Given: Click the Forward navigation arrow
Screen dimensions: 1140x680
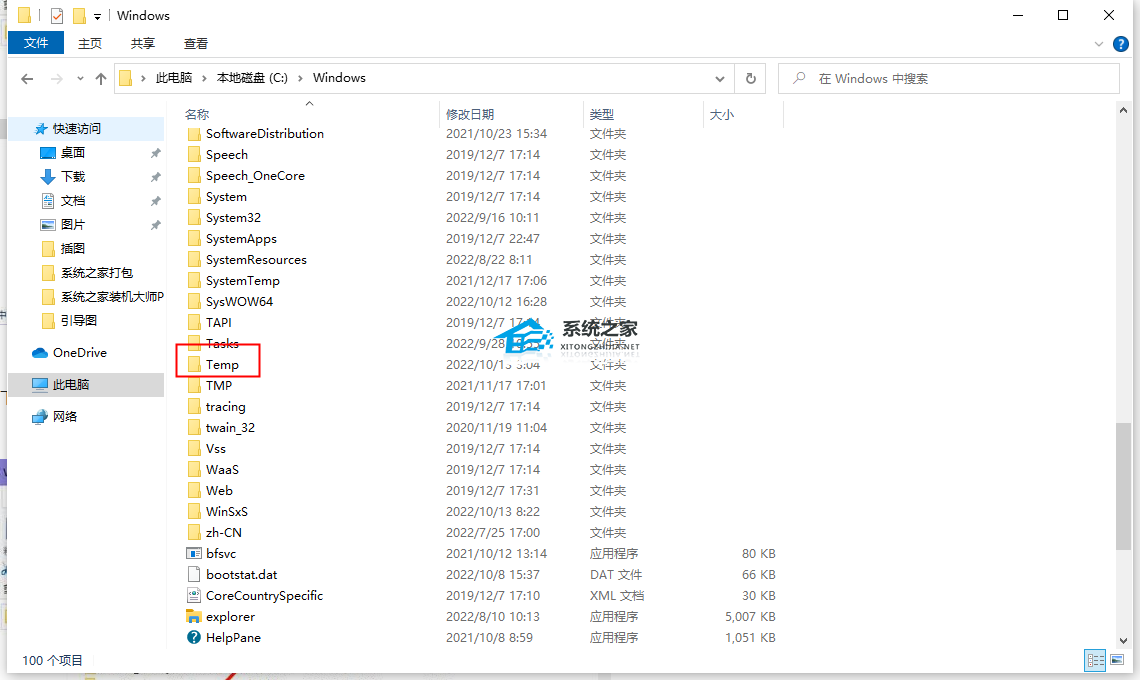Looking at the screenshot, I should (56, 79).
